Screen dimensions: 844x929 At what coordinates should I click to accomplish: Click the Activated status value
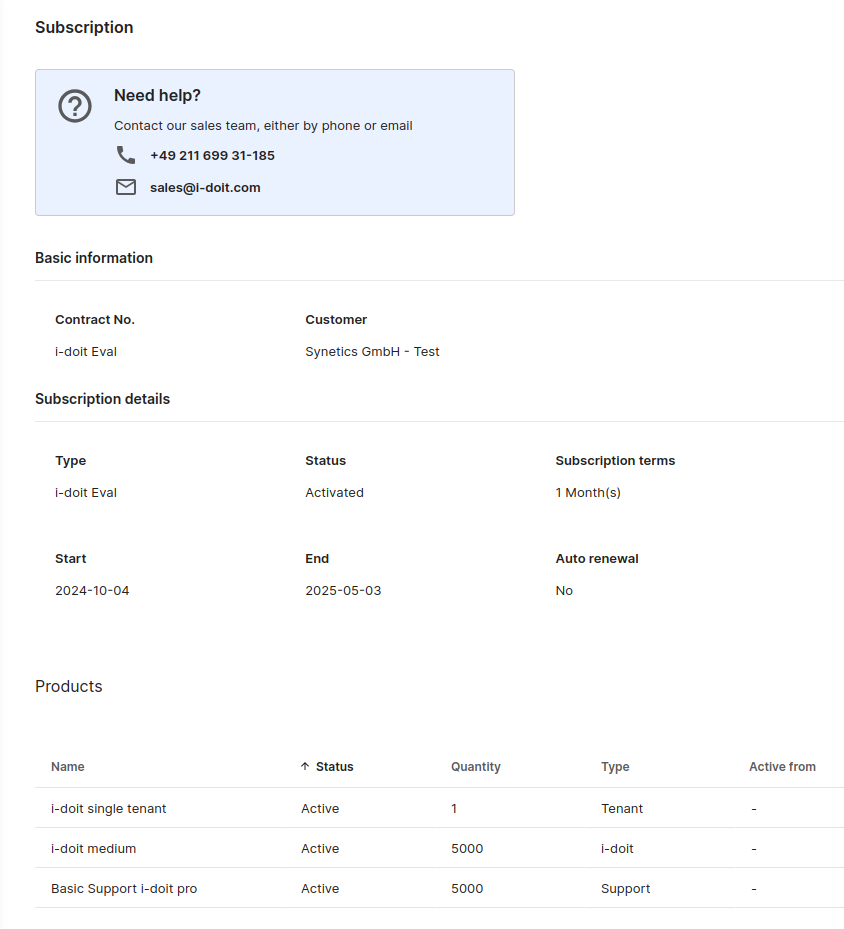tap(334, 493)
